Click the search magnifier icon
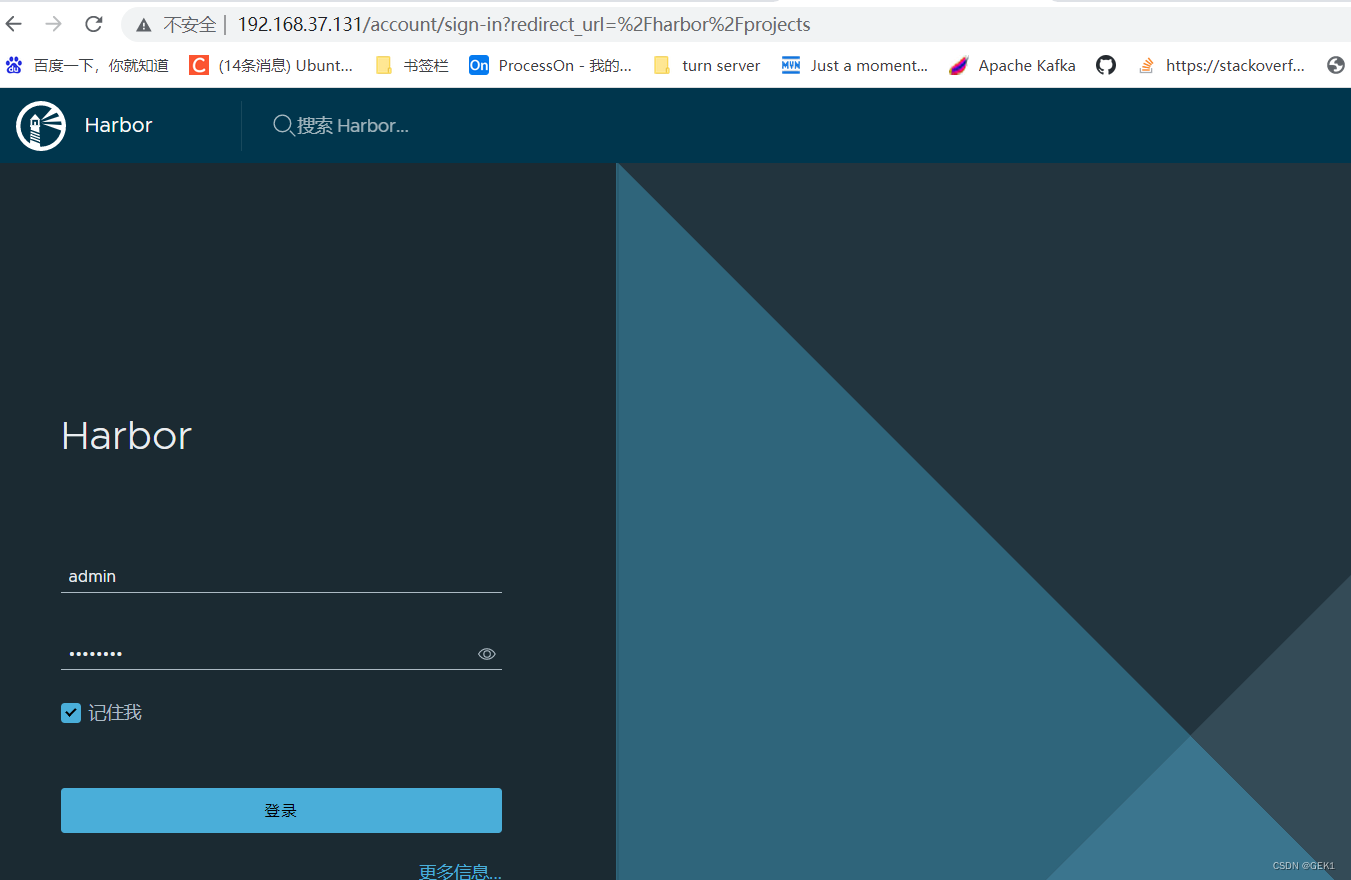The width and height of the screenshot is (1351, 880). 284,125
